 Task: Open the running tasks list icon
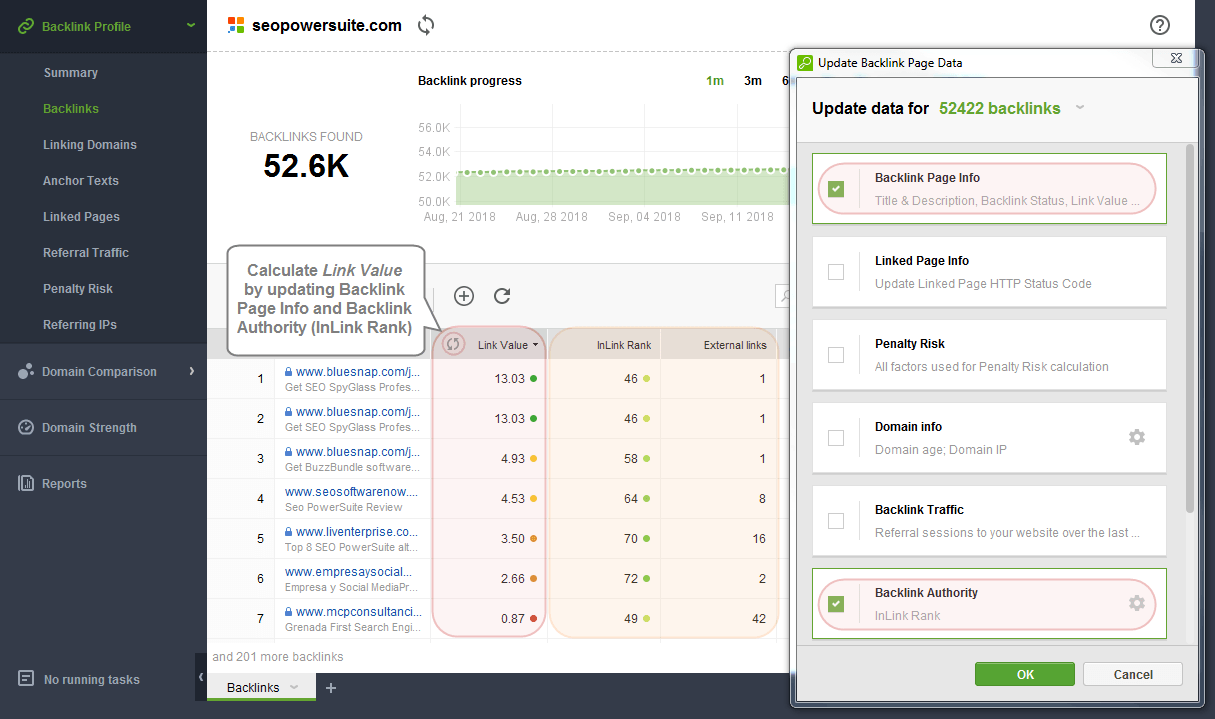click(x=27, y=679)
